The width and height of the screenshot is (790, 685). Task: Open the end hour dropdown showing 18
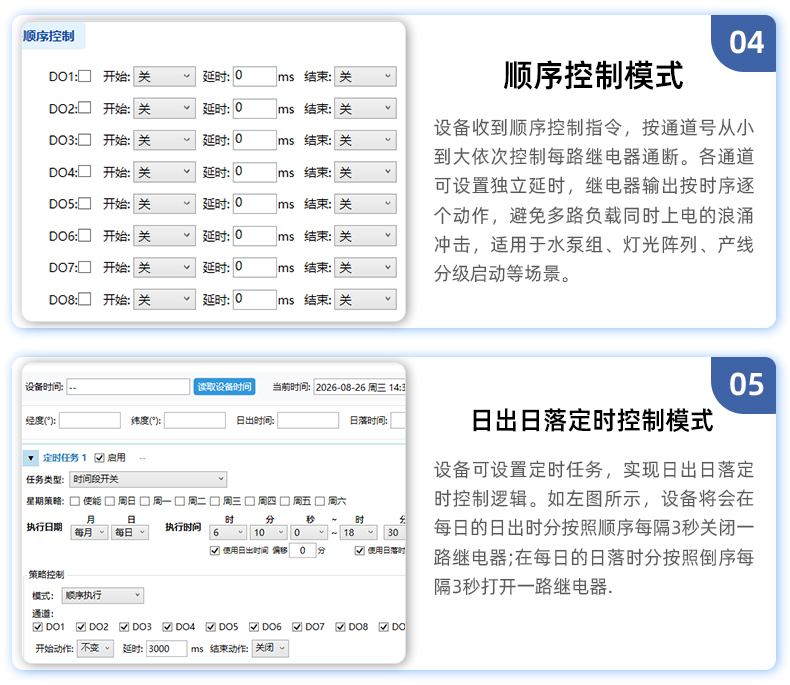click(x=359, y=532)
